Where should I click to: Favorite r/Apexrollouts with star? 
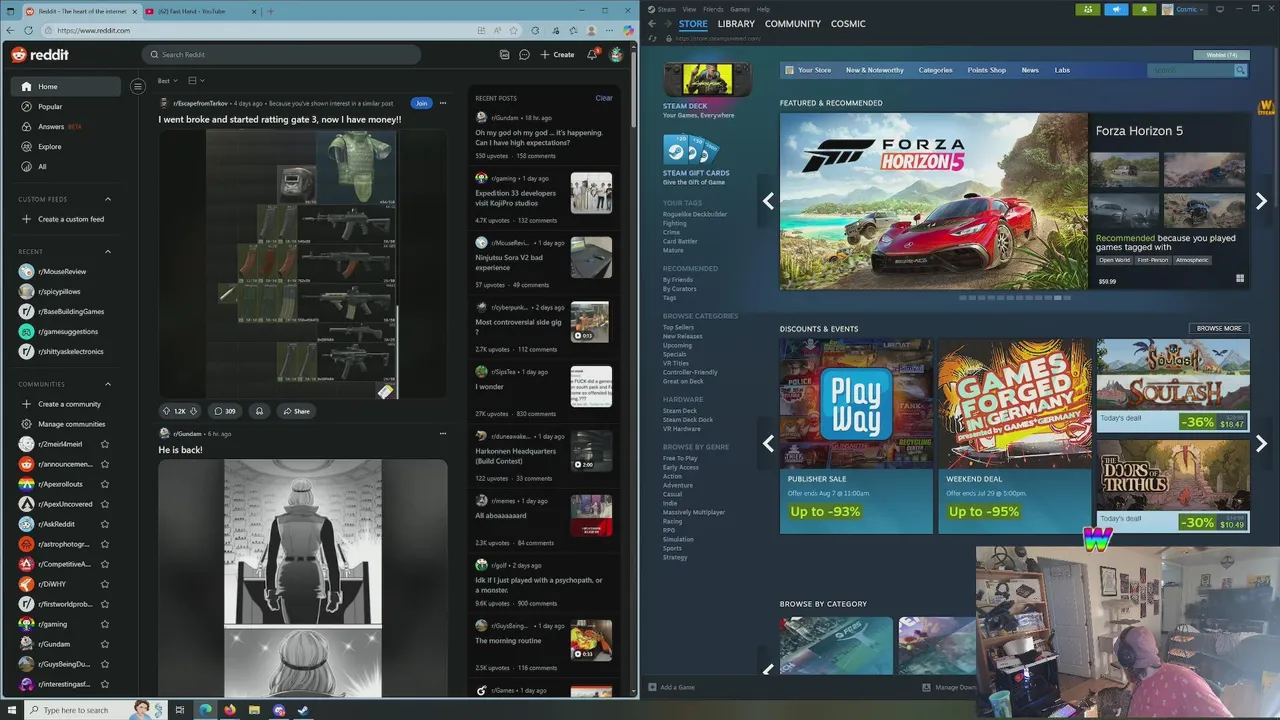click(x=105, y=484)
